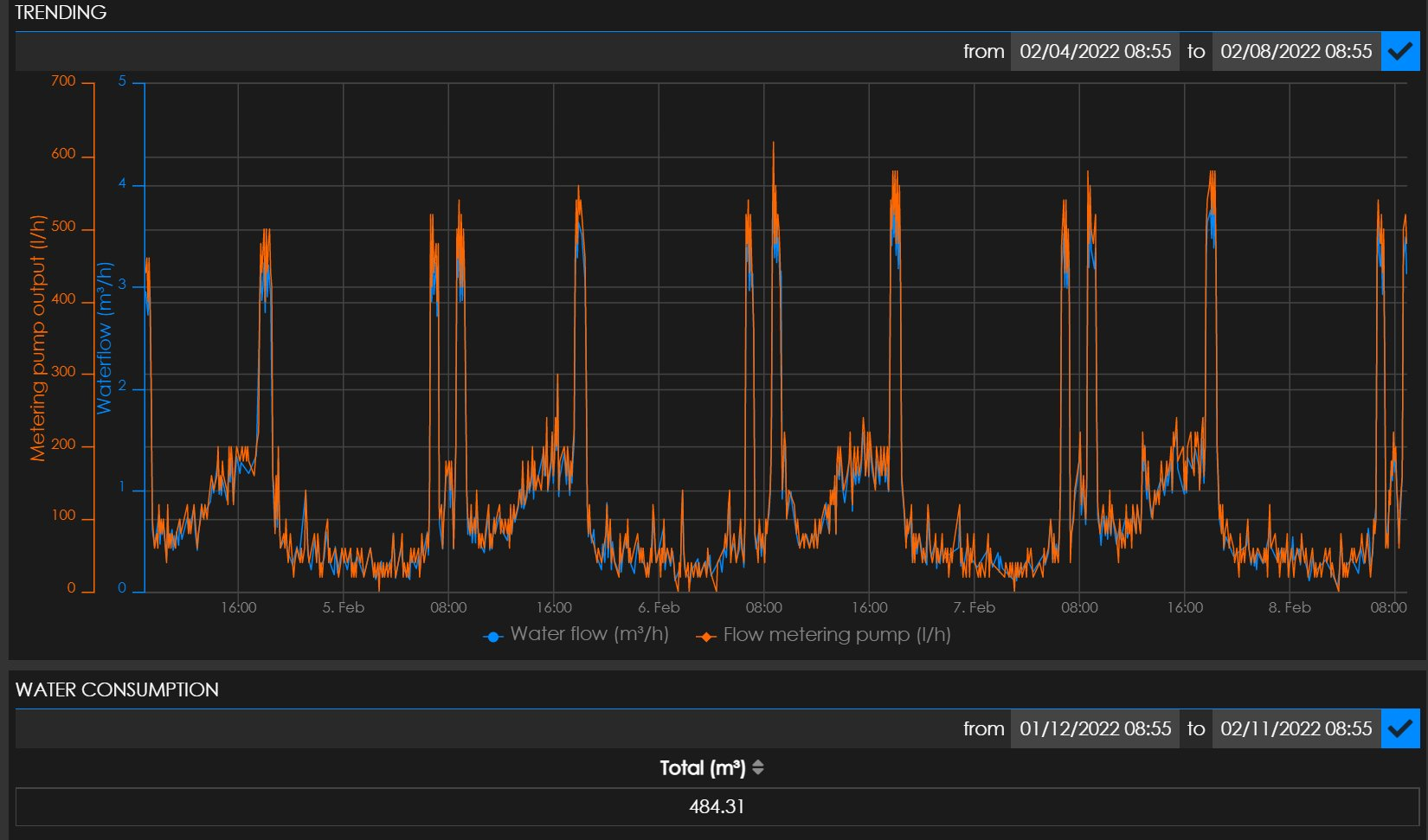Click the 700 tick on orange axis
Screen dimensions: 1428x840
click(63, 81)
